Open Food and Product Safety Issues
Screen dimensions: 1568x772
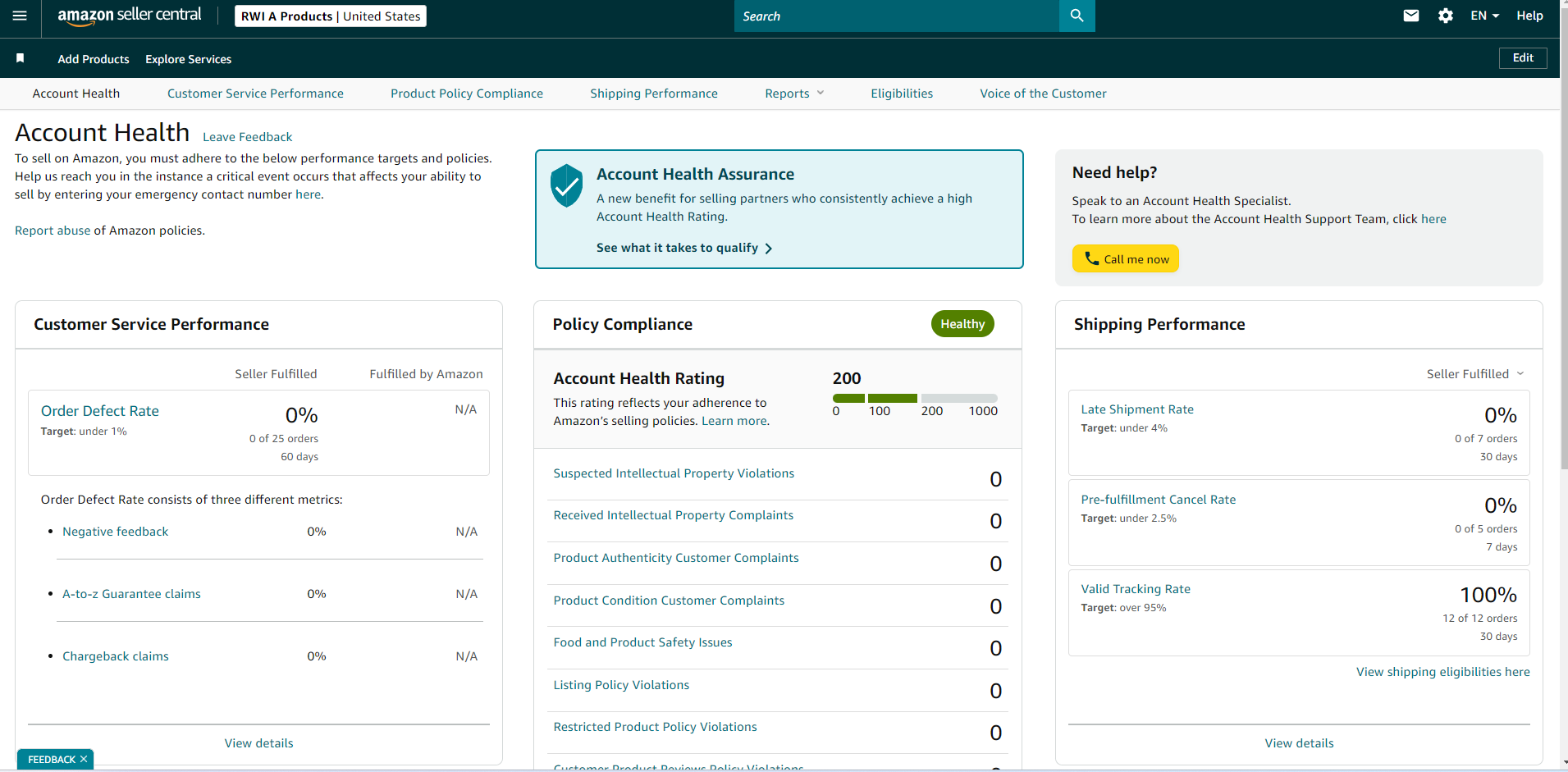[x=642, y=642]
